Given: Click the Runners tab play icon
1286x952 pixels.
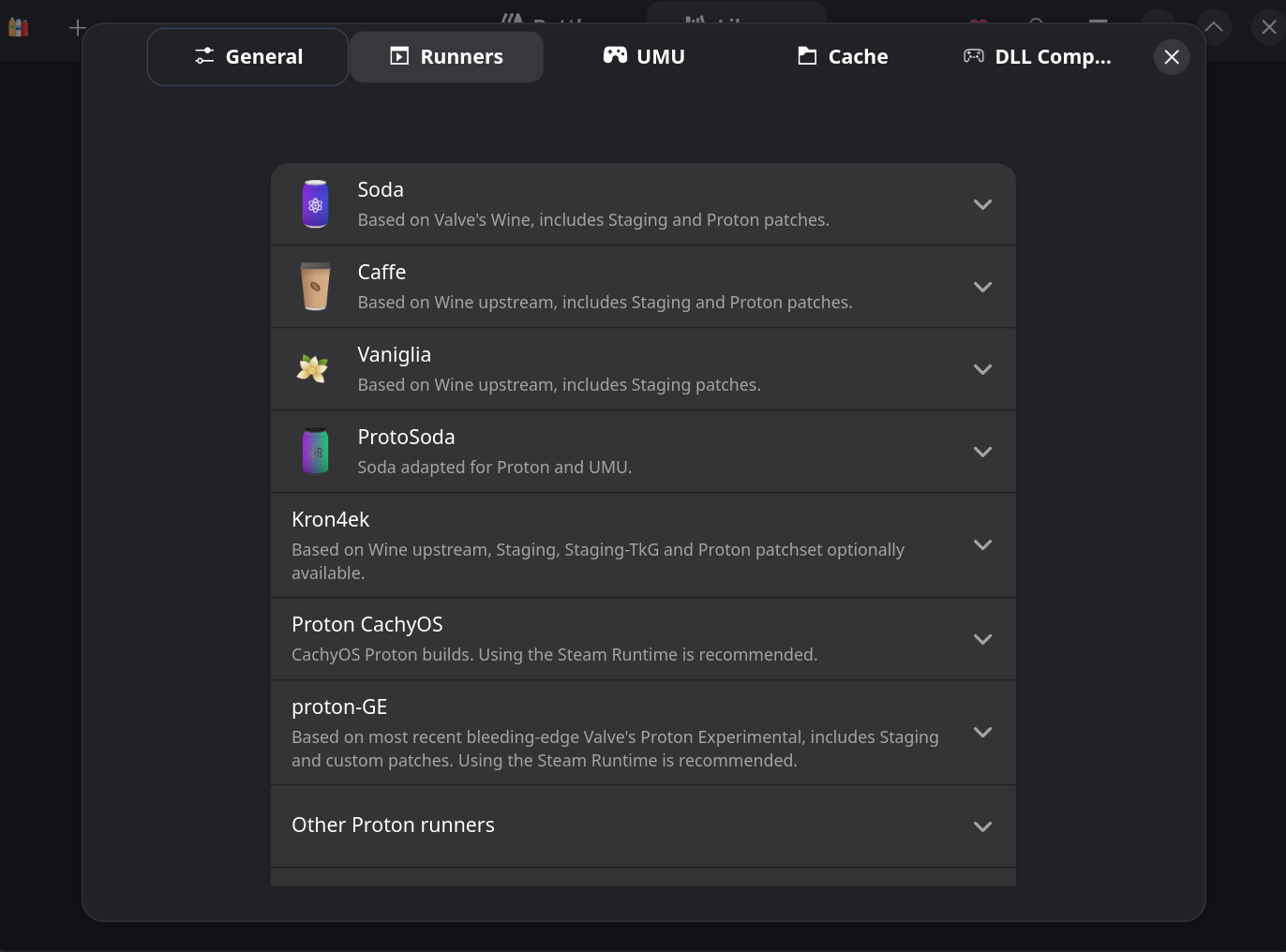Looking at the screenshot, I should pos(399,56).
